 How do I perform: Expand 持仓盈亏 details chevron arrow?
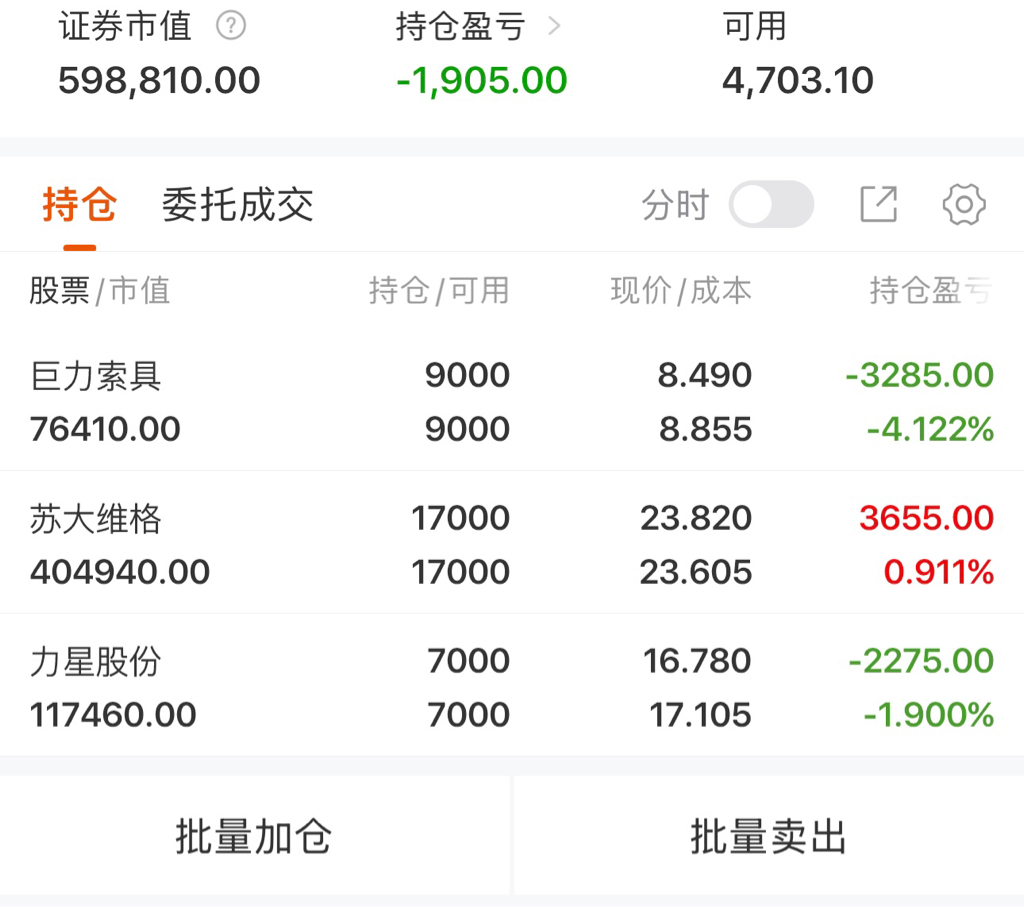[554, 26]
